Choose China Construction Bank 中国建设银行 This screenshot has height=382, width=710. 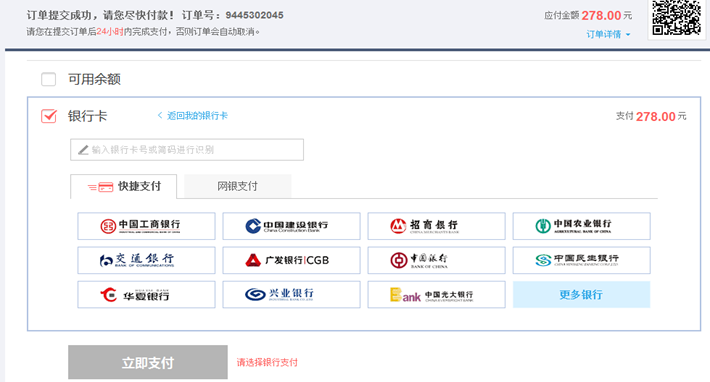pyautogui.click(x=291, y=226)
